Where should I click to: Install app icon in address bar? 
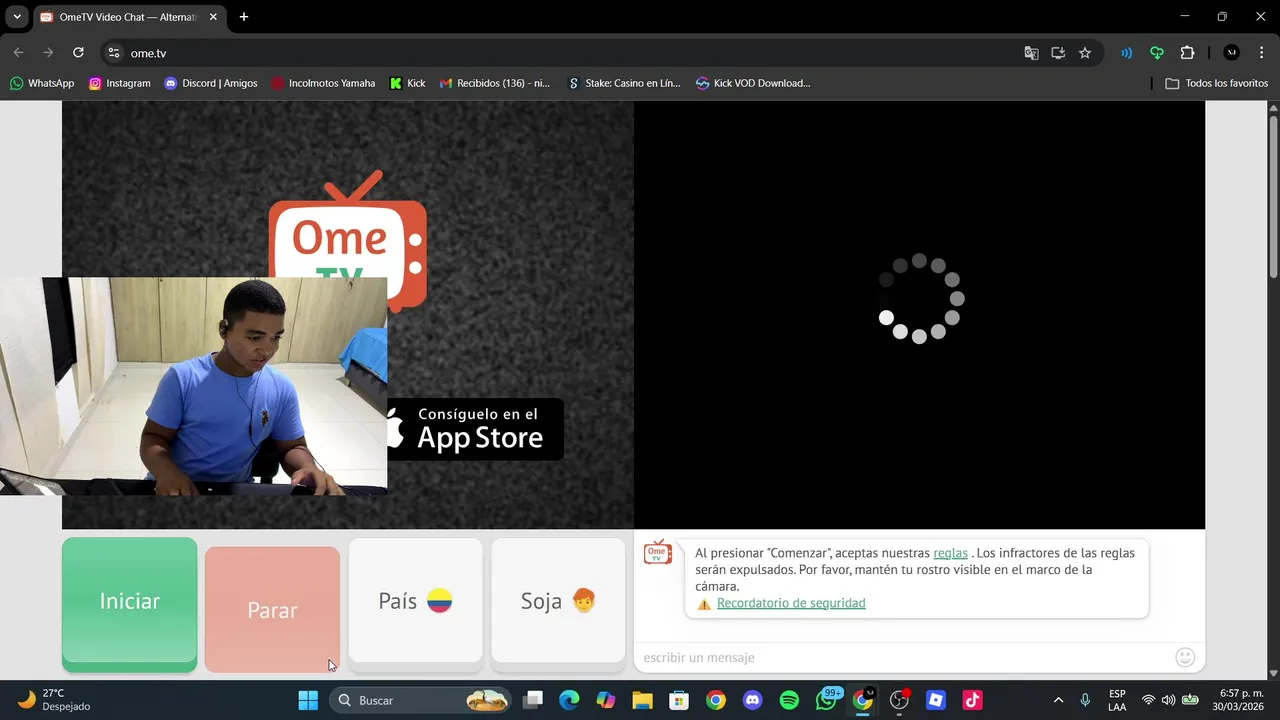(1058, 53)
